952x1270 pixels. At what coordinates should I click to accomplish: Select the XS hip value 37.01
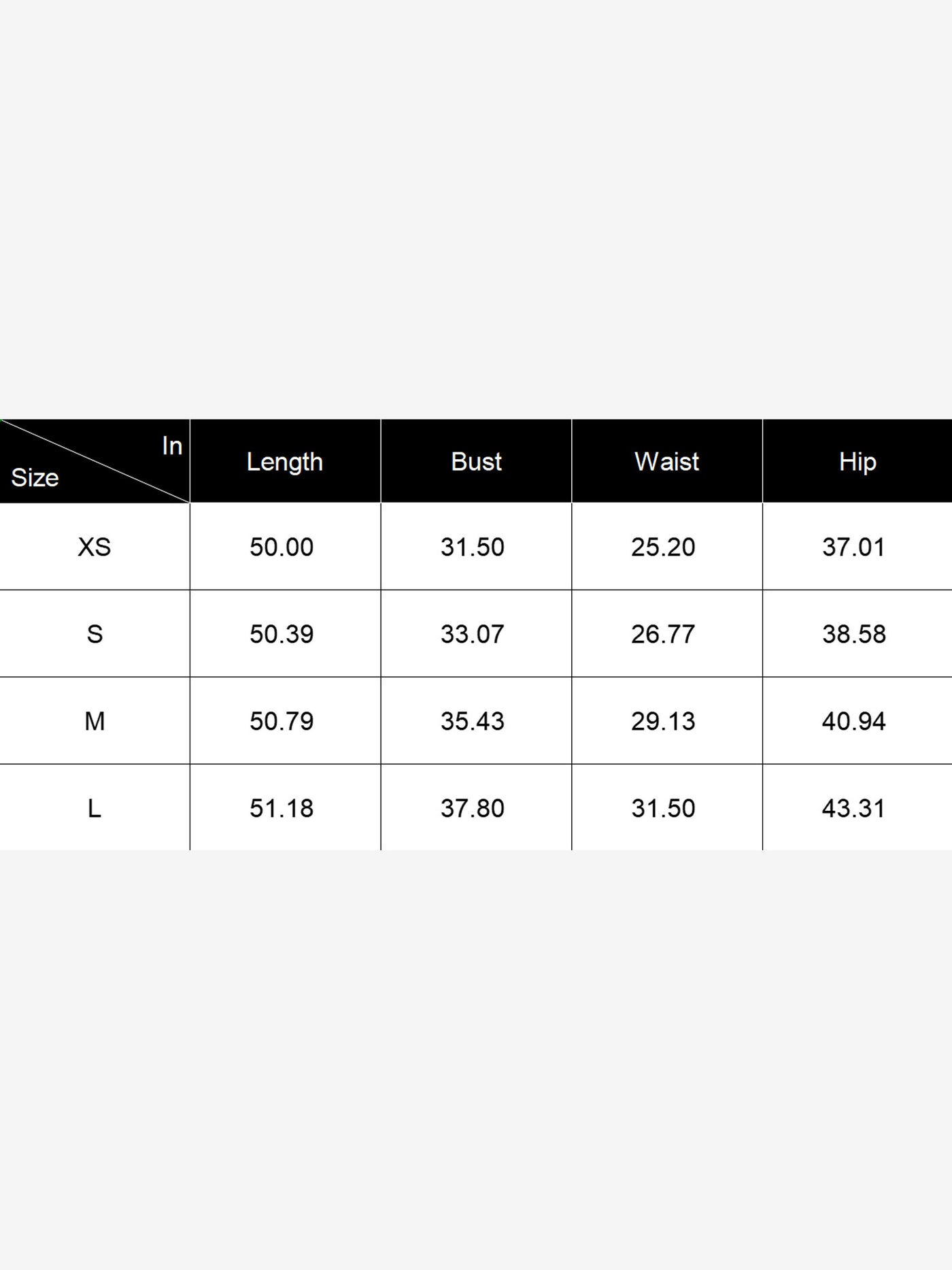click(853, 547)
